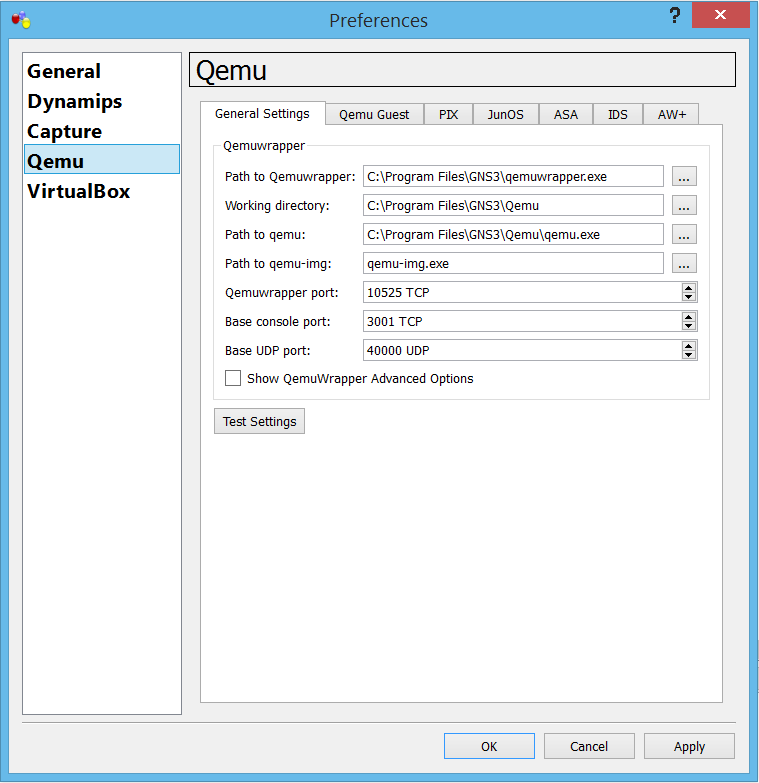Click the Working directory input field
The image size is (759, 783).
pyautogui.click(x=513, y=205)
